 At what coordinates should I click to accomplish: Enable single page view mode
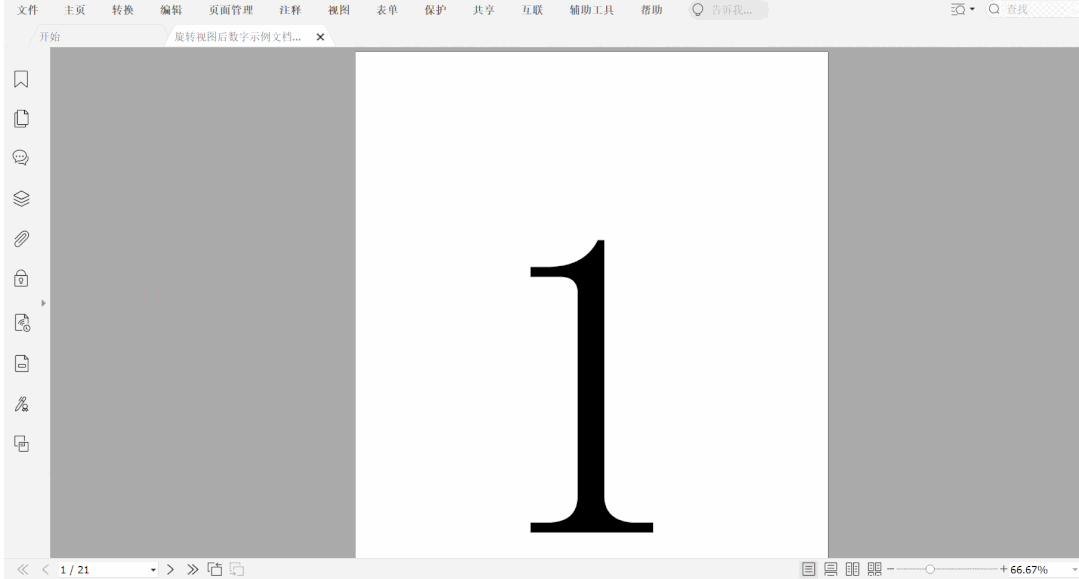pos(809,569)
